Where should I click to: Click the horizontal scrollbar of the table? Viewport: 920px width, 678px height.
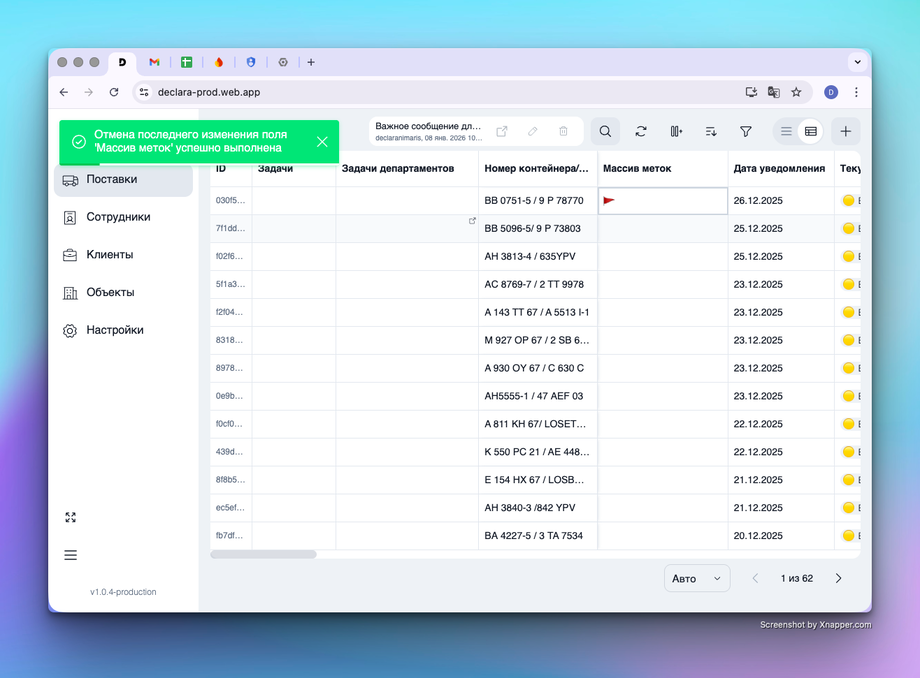(263, 554)
